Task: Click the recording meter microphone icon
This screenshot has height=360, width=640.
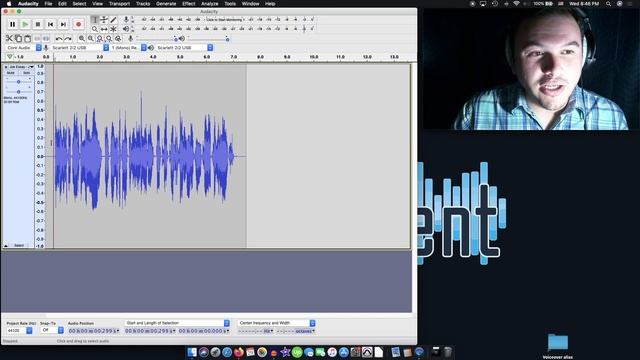Action: pos(126,20)
